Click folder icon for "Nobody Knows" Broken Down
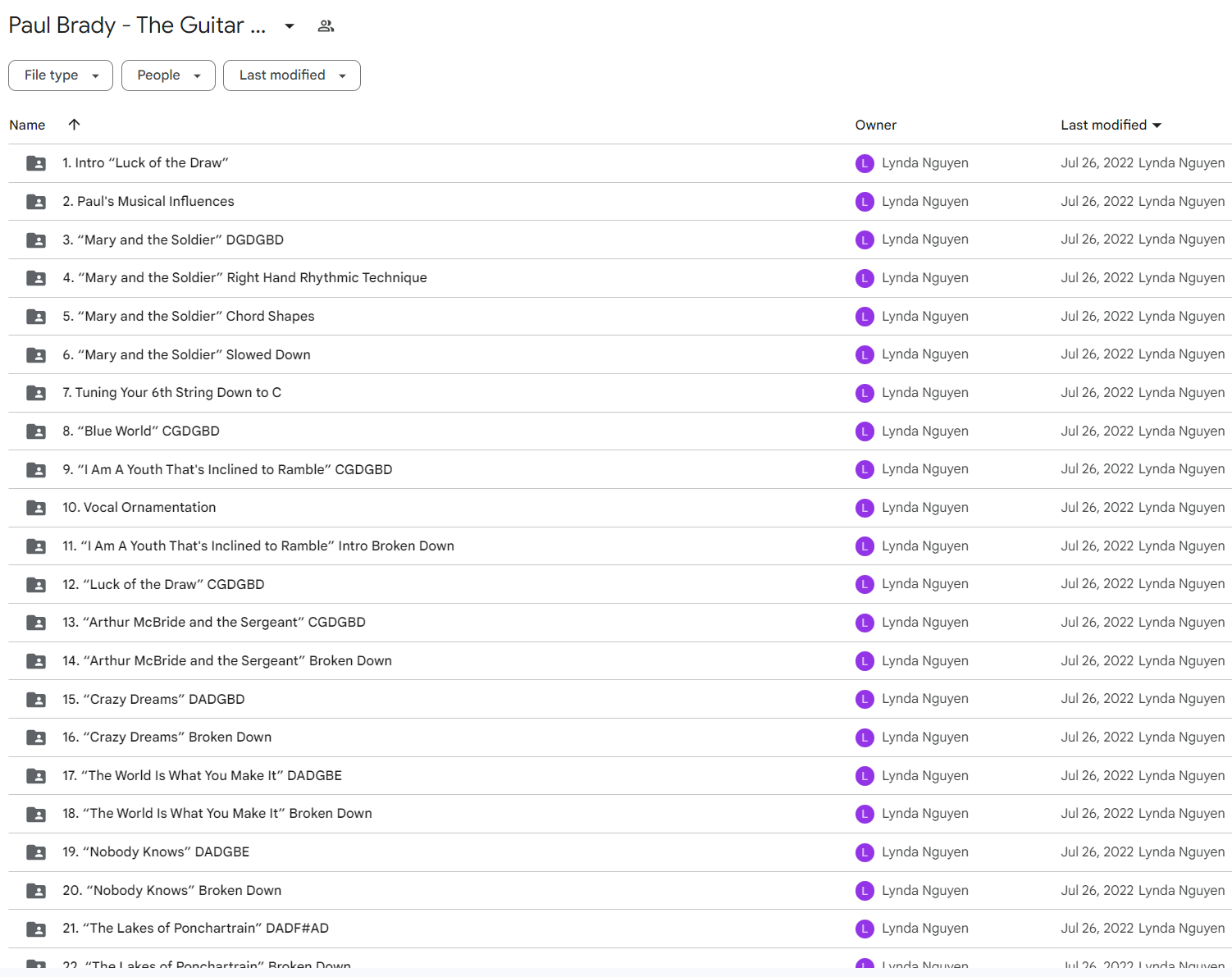The height and width of the screenshot is (977, 1232). 36,891
